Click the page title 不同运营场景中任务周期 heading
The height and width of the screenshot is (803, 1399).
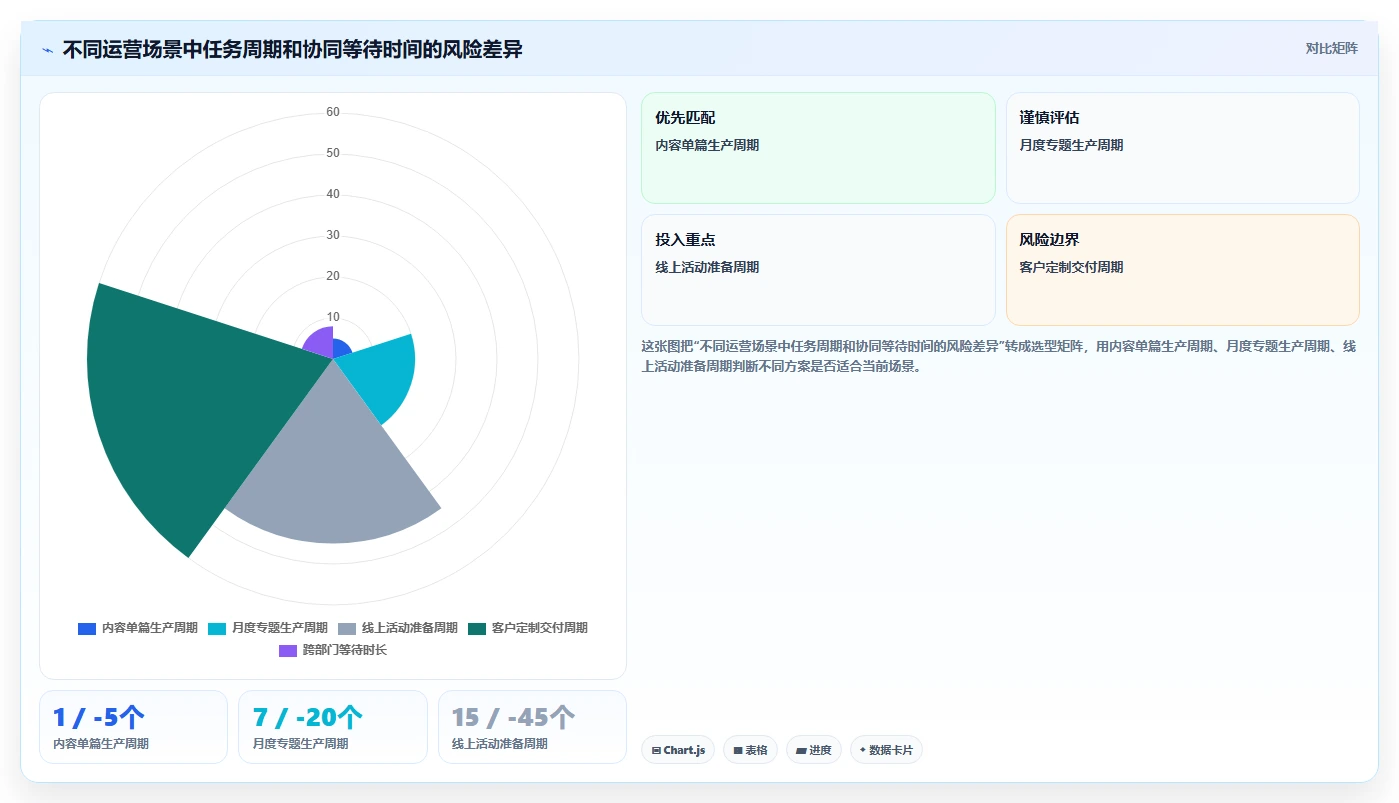click(x=292, y=49)
